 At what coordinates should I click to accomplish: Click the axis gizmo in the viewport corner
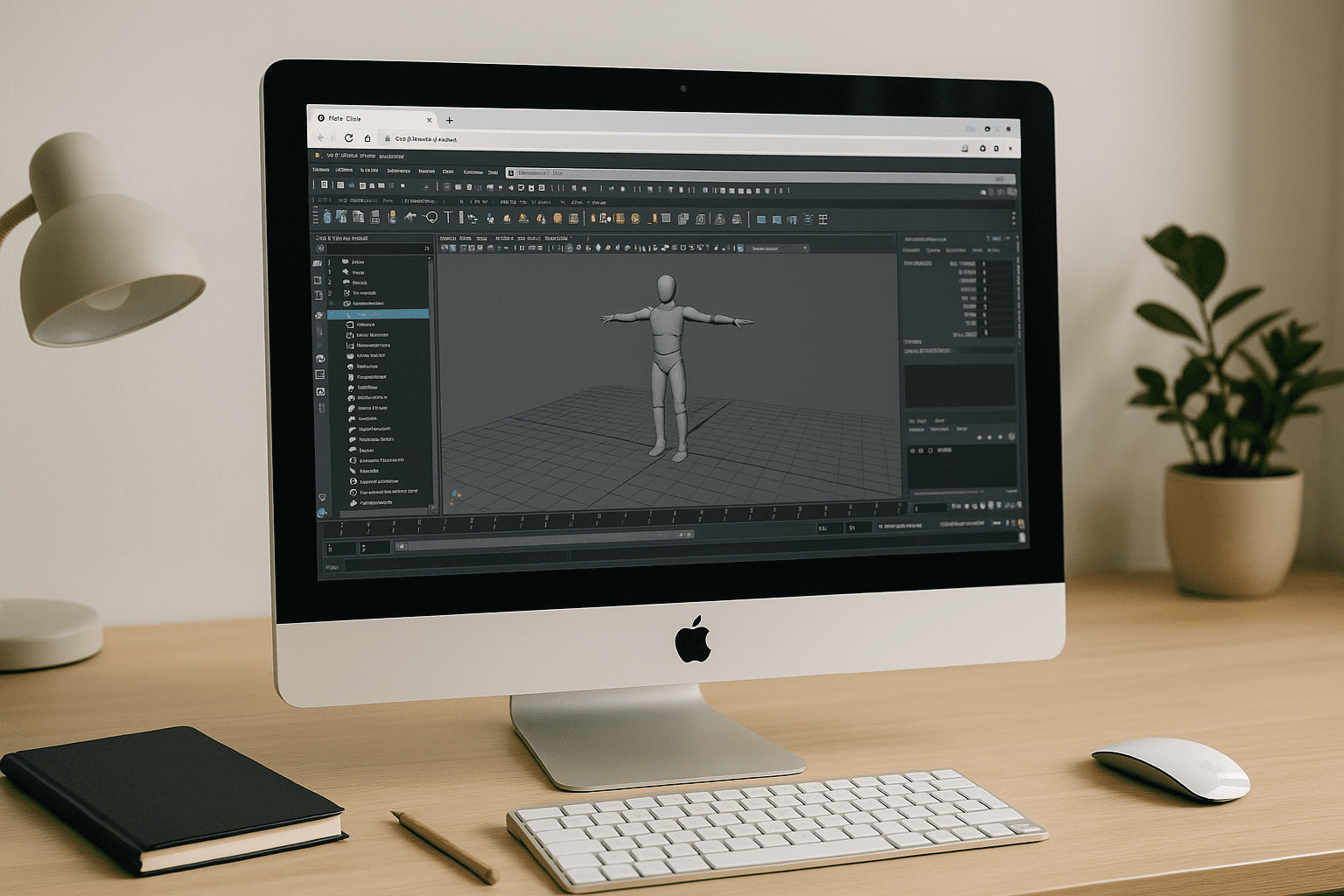456,498
